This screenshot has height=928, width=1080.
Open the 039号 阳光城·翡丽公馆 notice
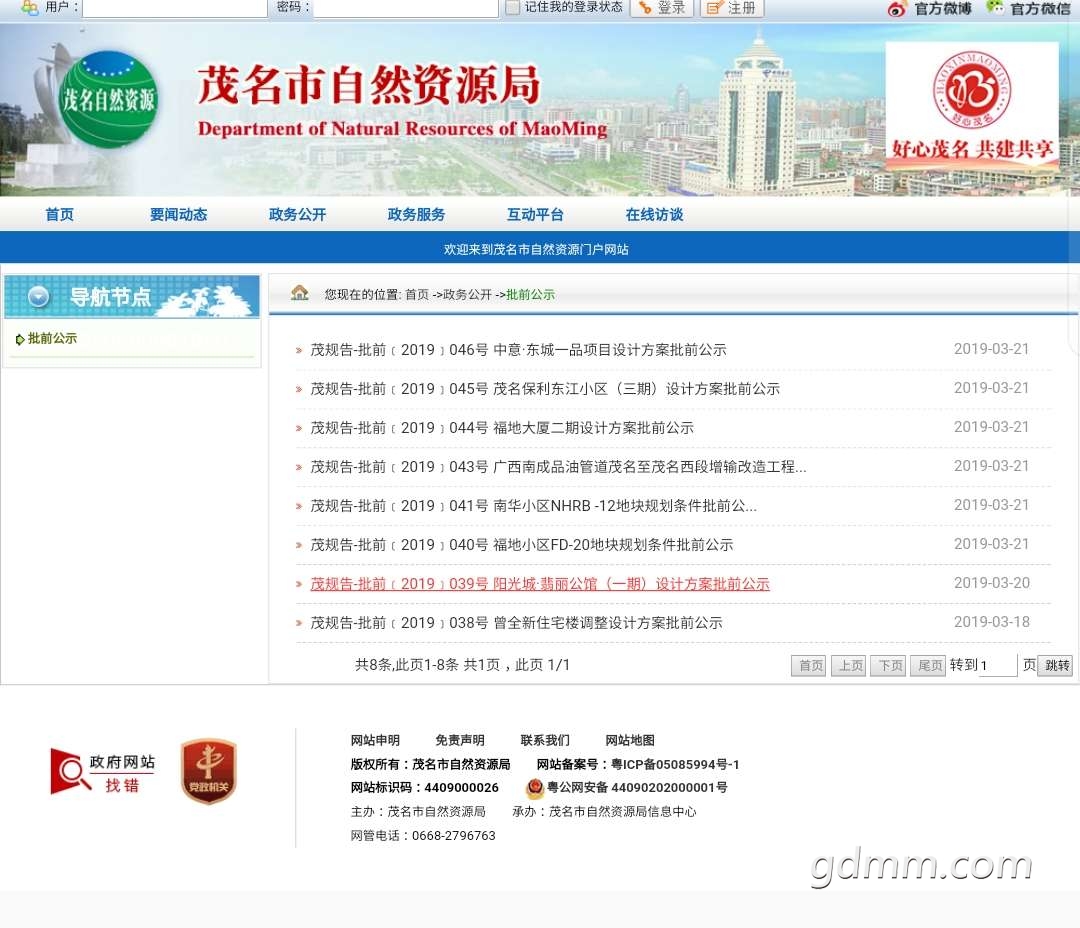click(540, 584)
